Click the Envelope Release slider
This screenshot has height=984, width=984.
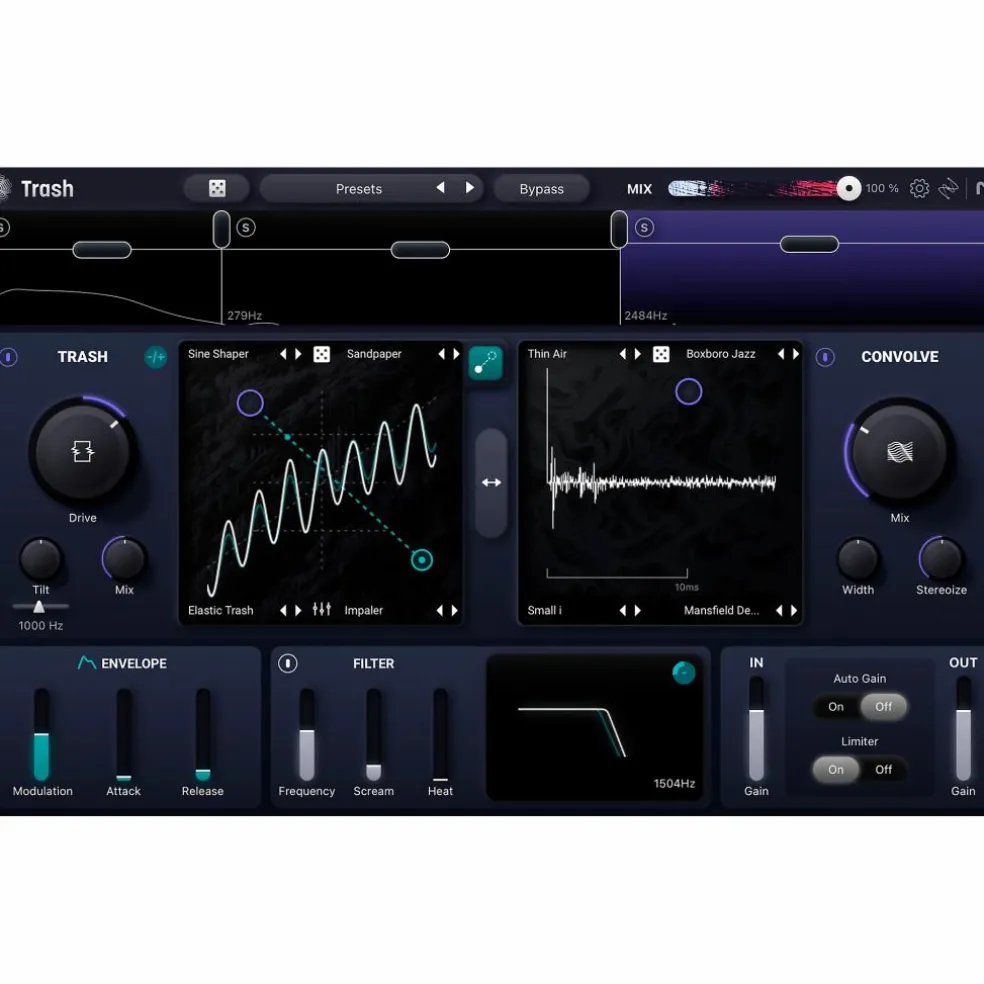pyautogui.click(x=203, y=734)
